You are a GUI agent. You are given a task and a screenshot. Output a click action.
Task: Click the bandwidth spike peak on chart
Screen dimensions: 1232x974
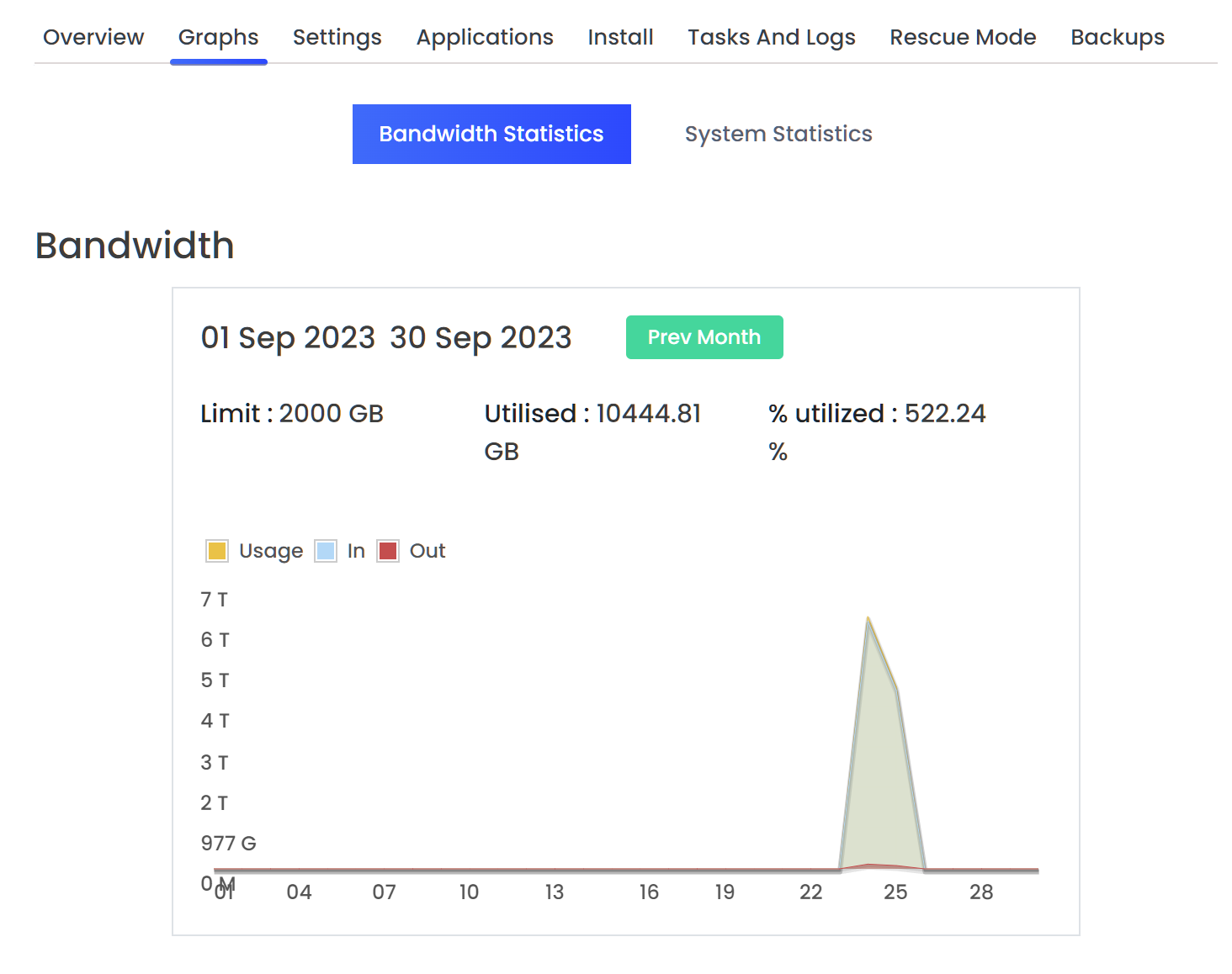[868, 620]
